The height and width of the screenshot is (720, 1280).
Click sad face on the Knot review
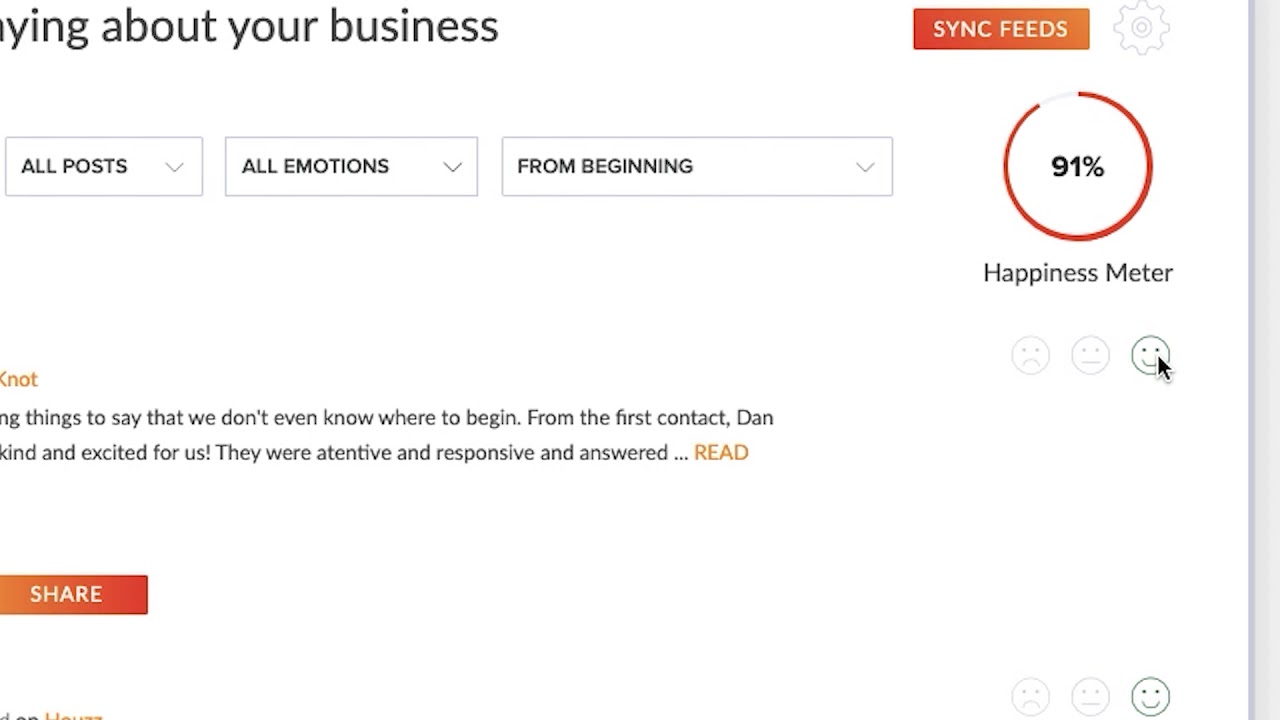click(1030, 356)
